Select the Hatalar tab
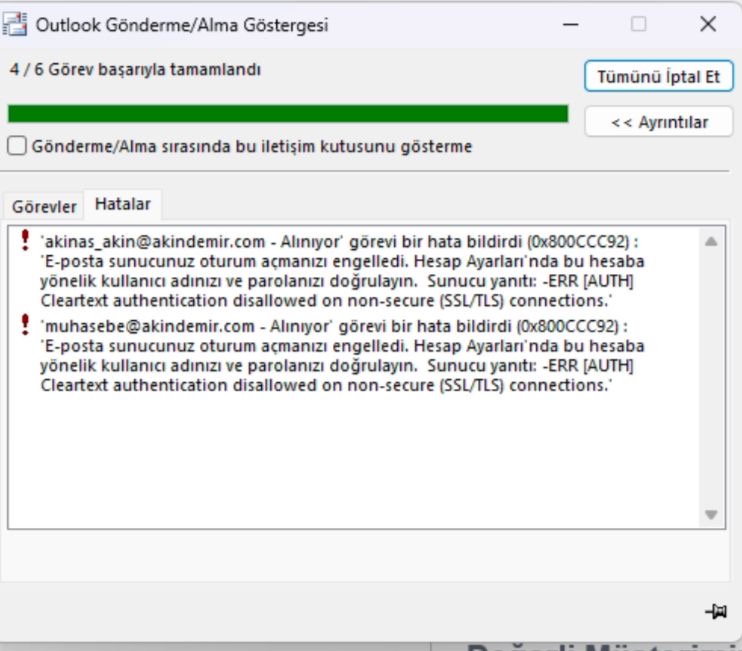The width and height of the screenshot is (742, 651). tap(123, 204)
